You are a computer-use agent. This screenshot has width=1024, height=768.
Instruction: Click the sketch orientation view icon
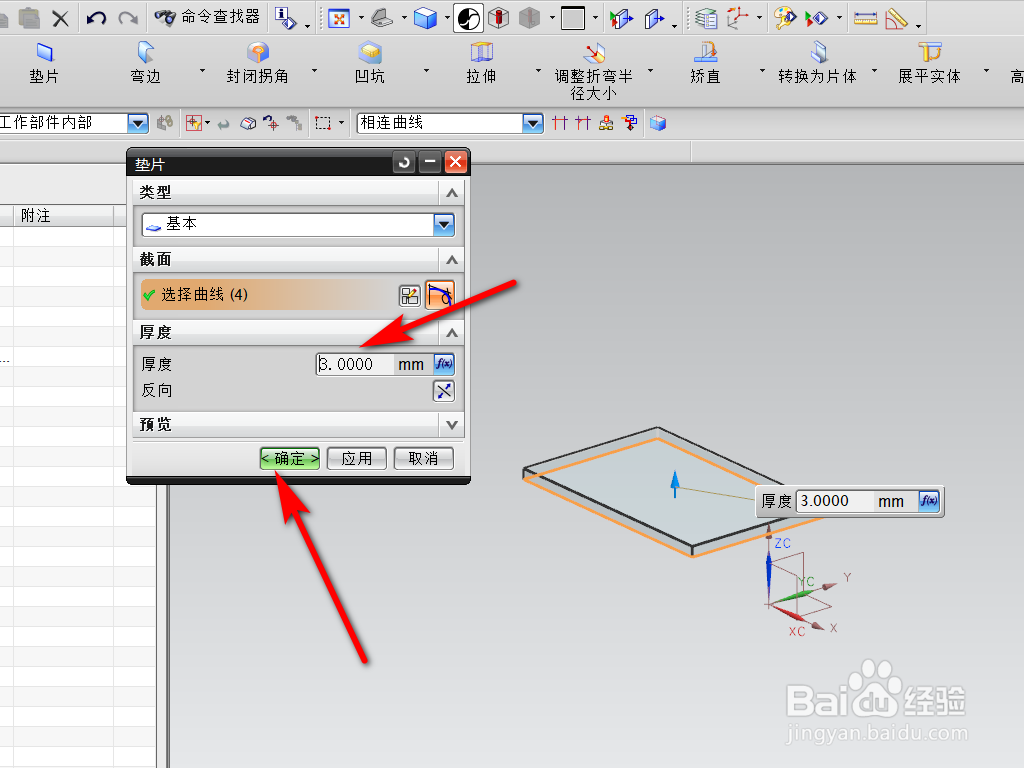[x=382, y=18]
